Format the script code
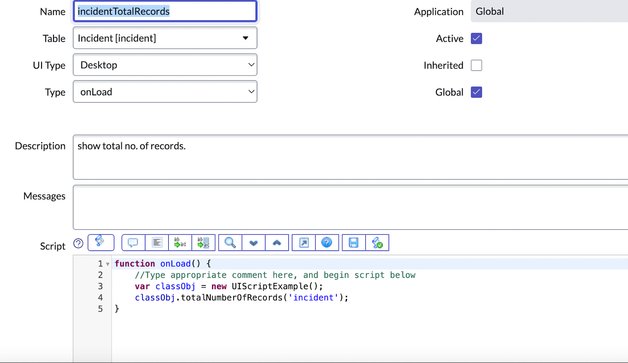Image resolution: width=628 pixels, height=363 pixels. [x=157, y=242]
